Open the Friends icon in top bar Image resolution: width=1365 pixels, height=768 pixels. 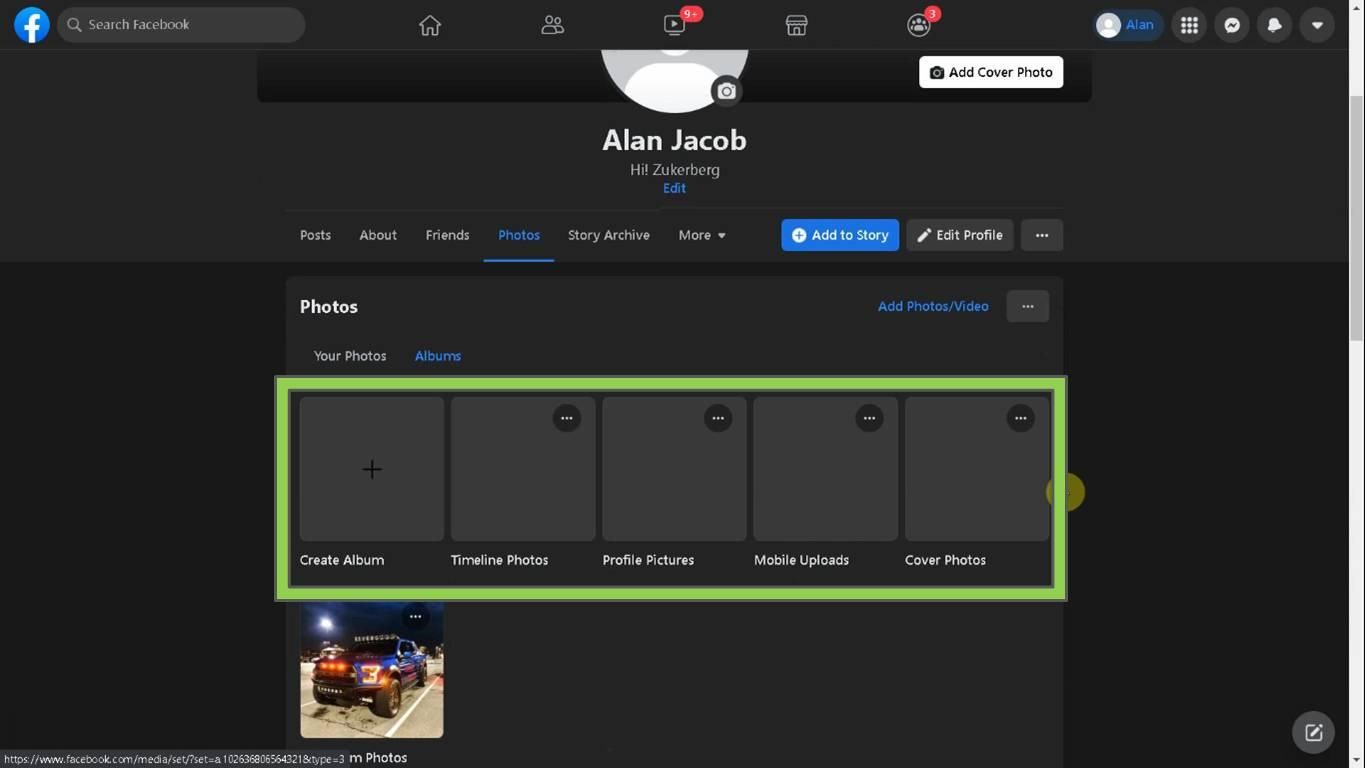click(x=552, y=25)
